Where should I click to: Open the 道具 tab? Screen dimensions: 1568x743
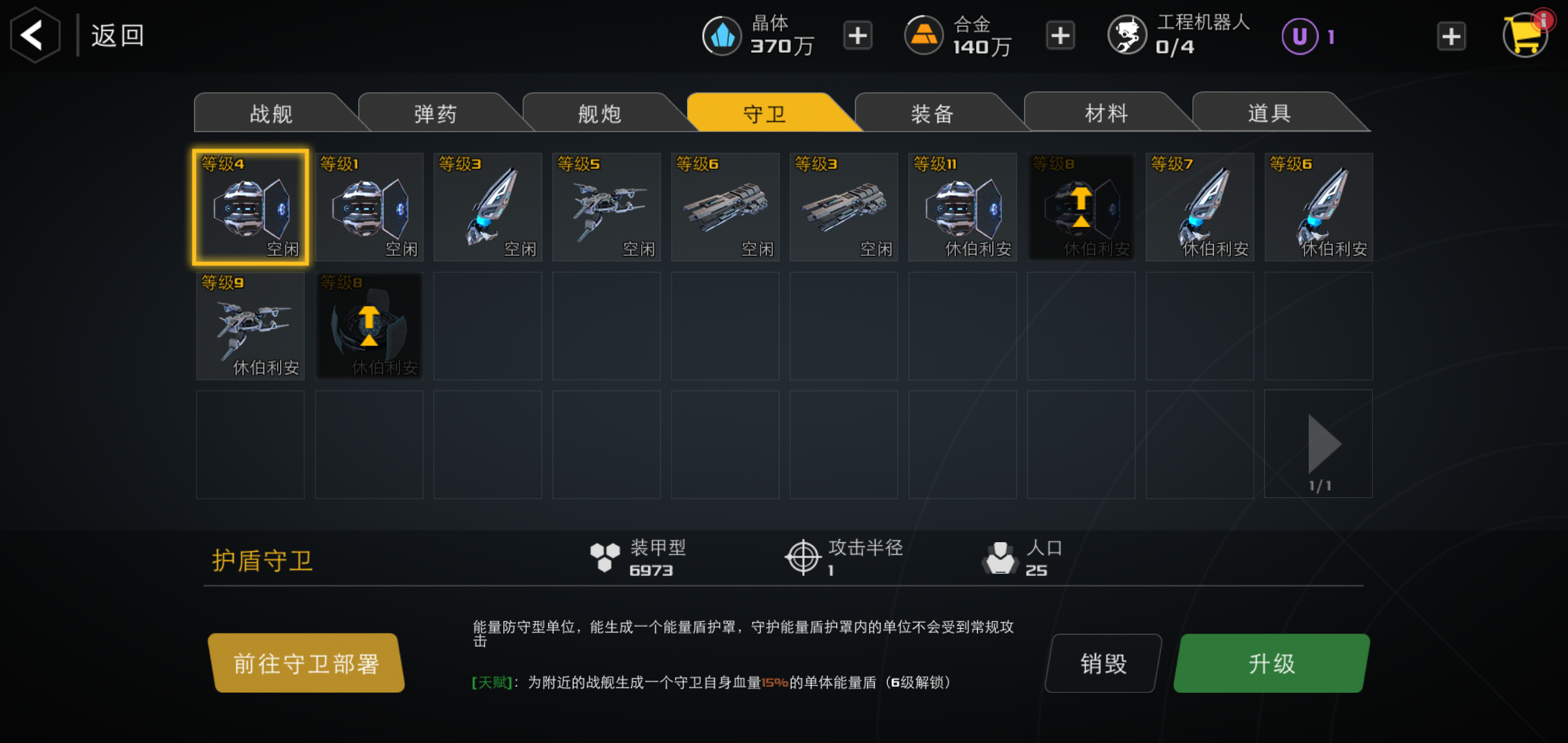pyautogui.click(x=1270, y=112)
